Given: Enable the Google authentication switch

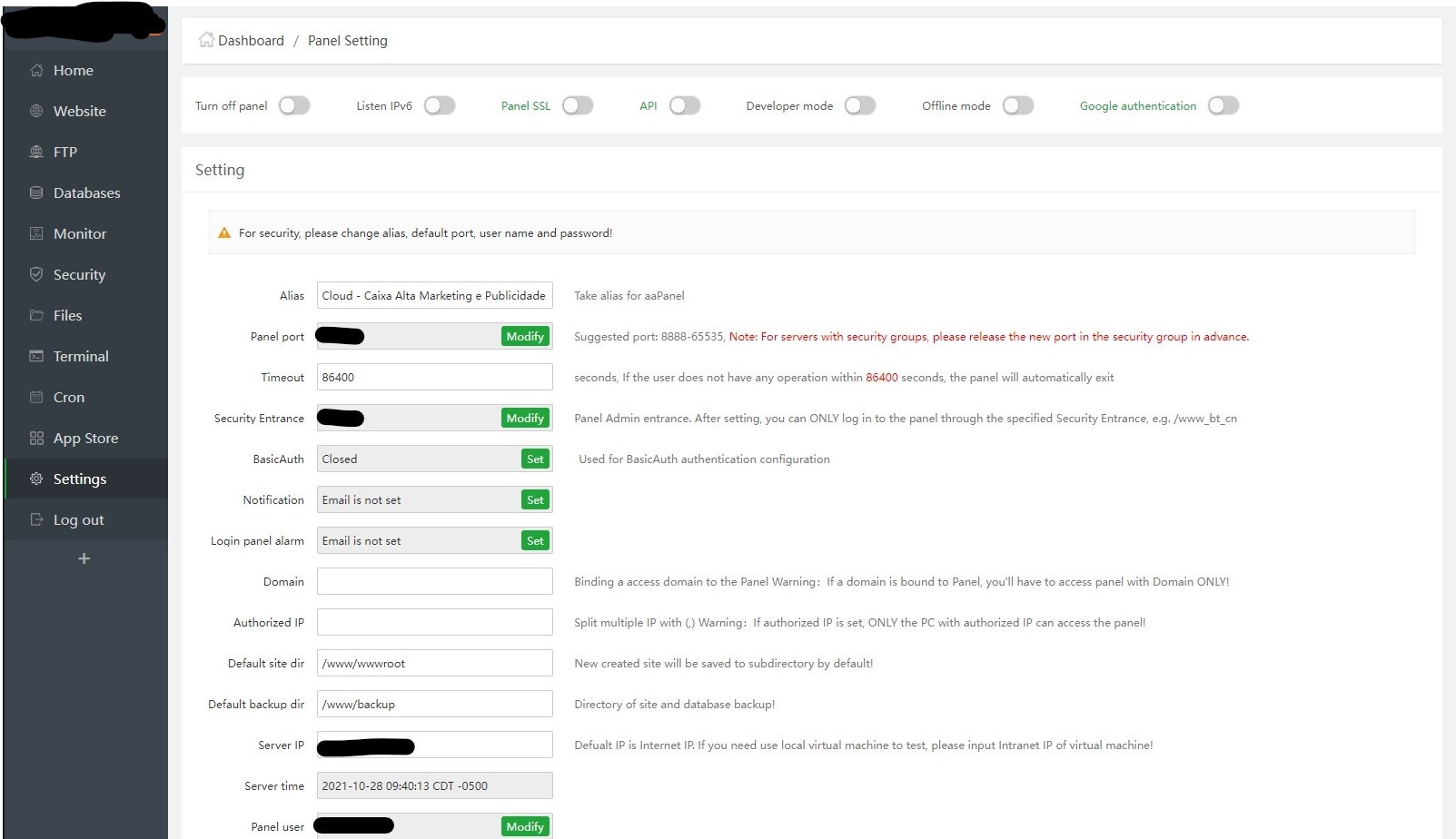Looking at the screenshot, I should 1223,105.
